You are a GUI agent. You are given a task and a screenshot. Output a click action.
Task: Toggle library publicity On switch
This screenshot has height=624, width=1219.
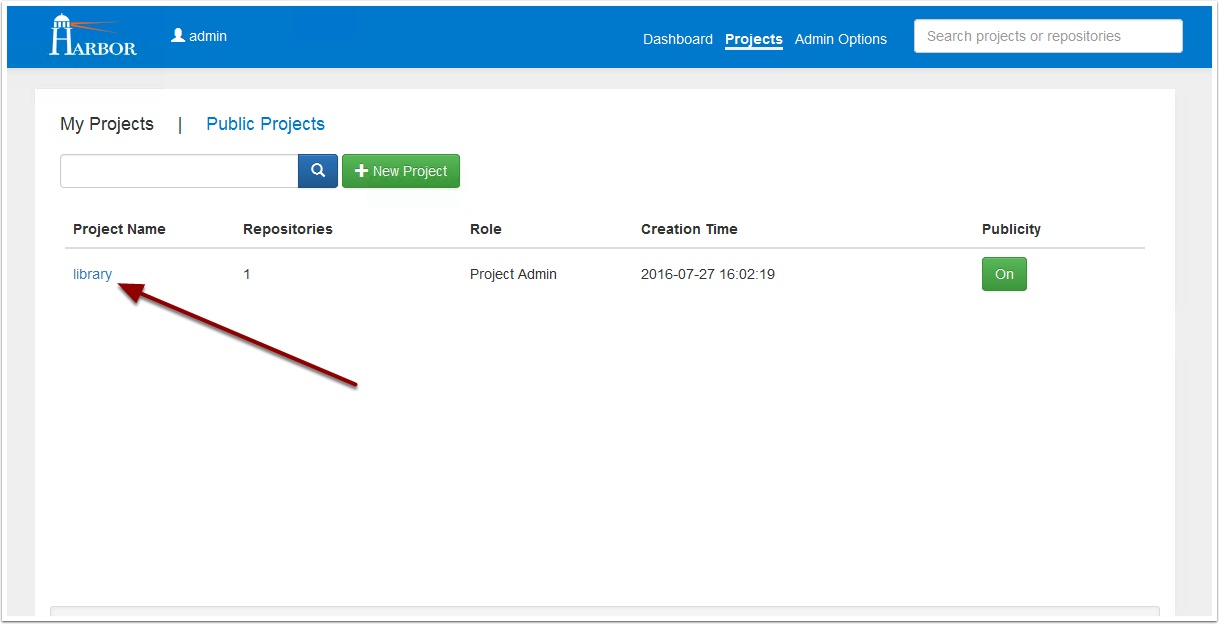tap(1004, 274)
